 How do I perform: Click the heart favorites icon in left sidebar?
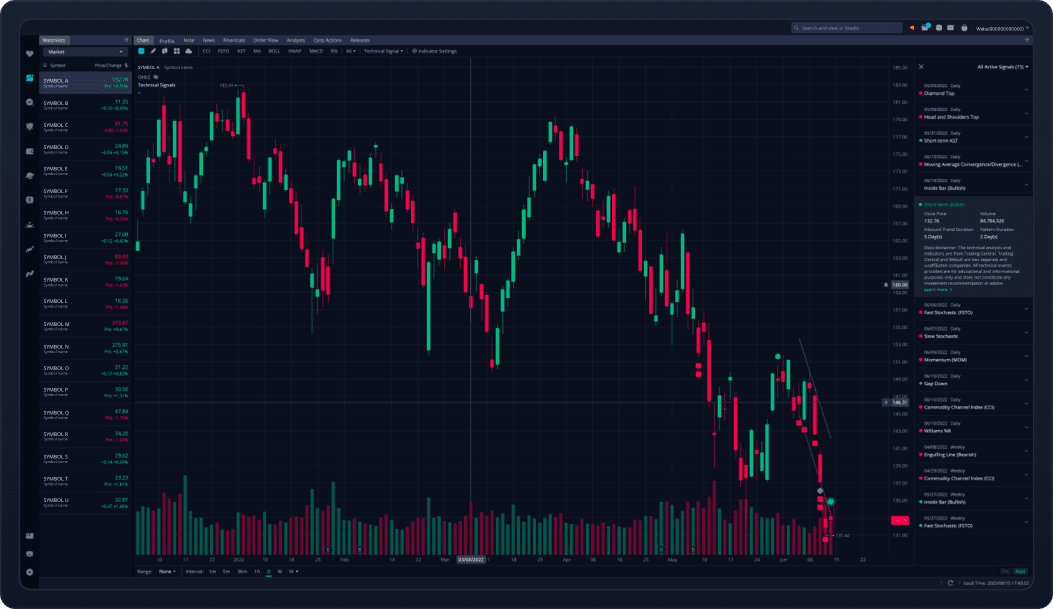point(30,54)
